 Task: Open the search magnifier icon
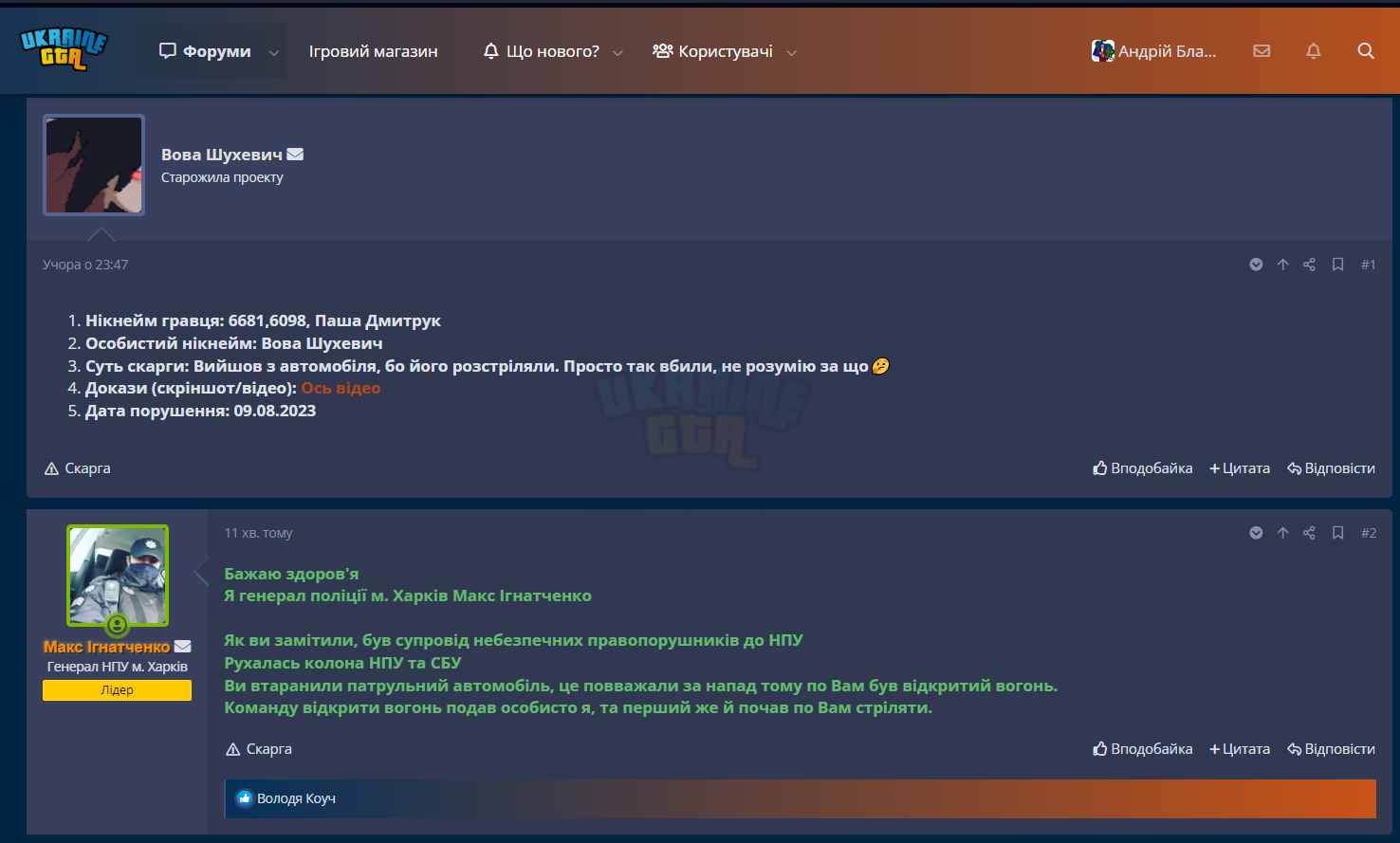click(x=1366, y=51)
